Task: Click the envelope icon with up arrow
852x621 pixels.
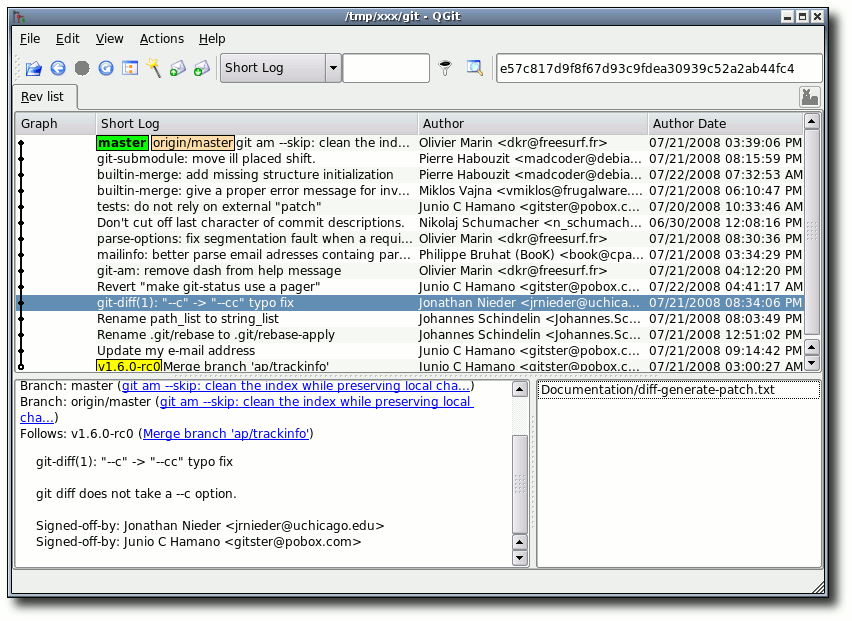Action: point(178,68)
